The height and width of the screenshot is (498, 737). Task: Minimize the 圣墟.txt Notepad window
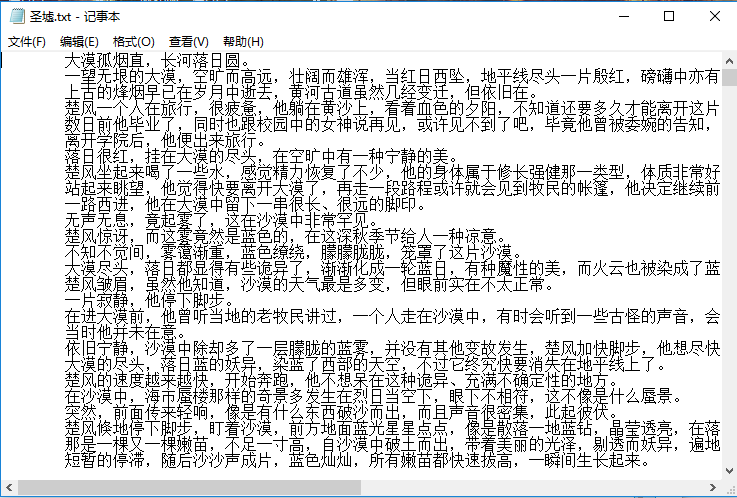pos(624,16)
